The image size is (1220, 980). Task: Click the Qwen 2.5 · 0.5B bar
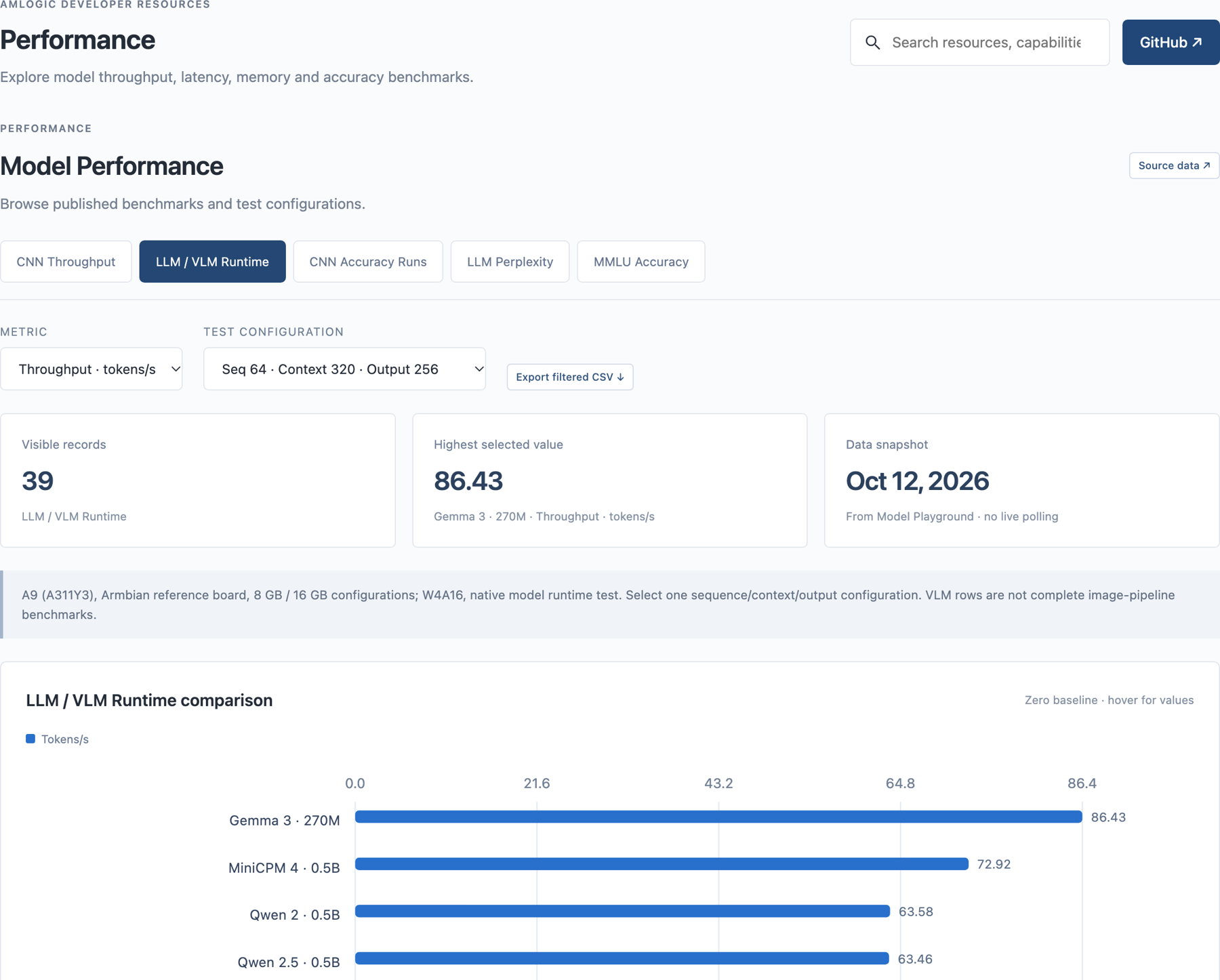tap(622, 958)
